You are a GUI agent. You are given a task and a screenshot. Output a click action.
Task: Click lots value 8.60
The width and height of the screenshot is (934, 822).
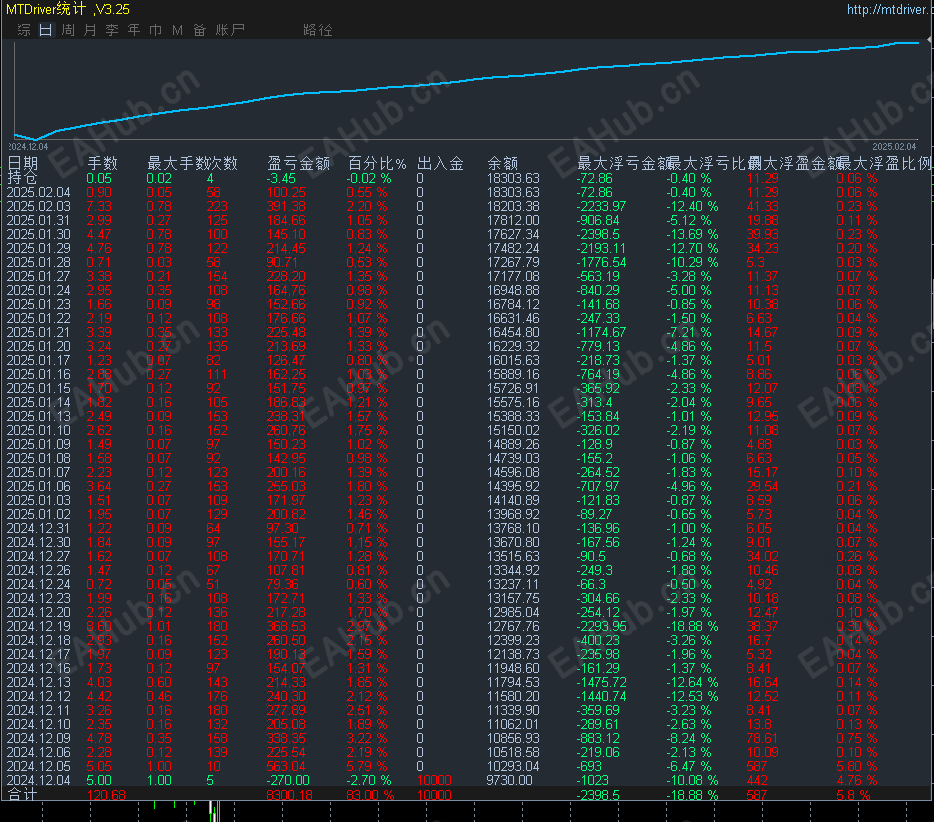pyautogui.click(x=99, y=626)
